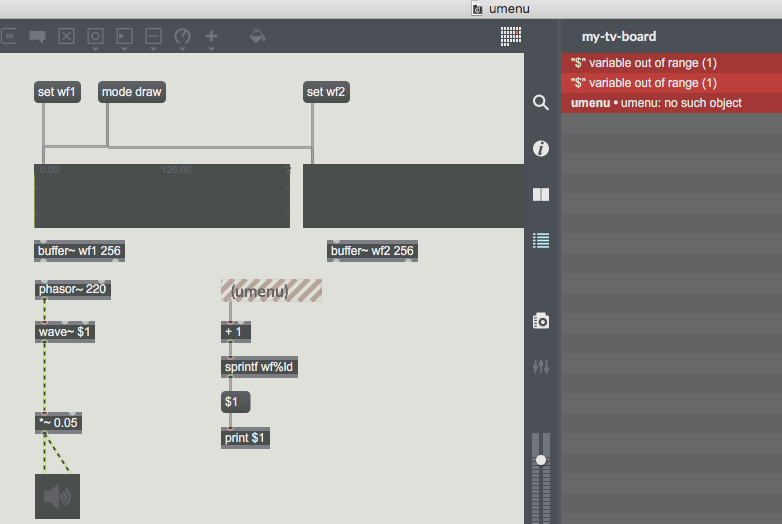782x524 pixels.
Task: Select the umenu no such object error
Action: pyautogui.click(x=670, y=103)
